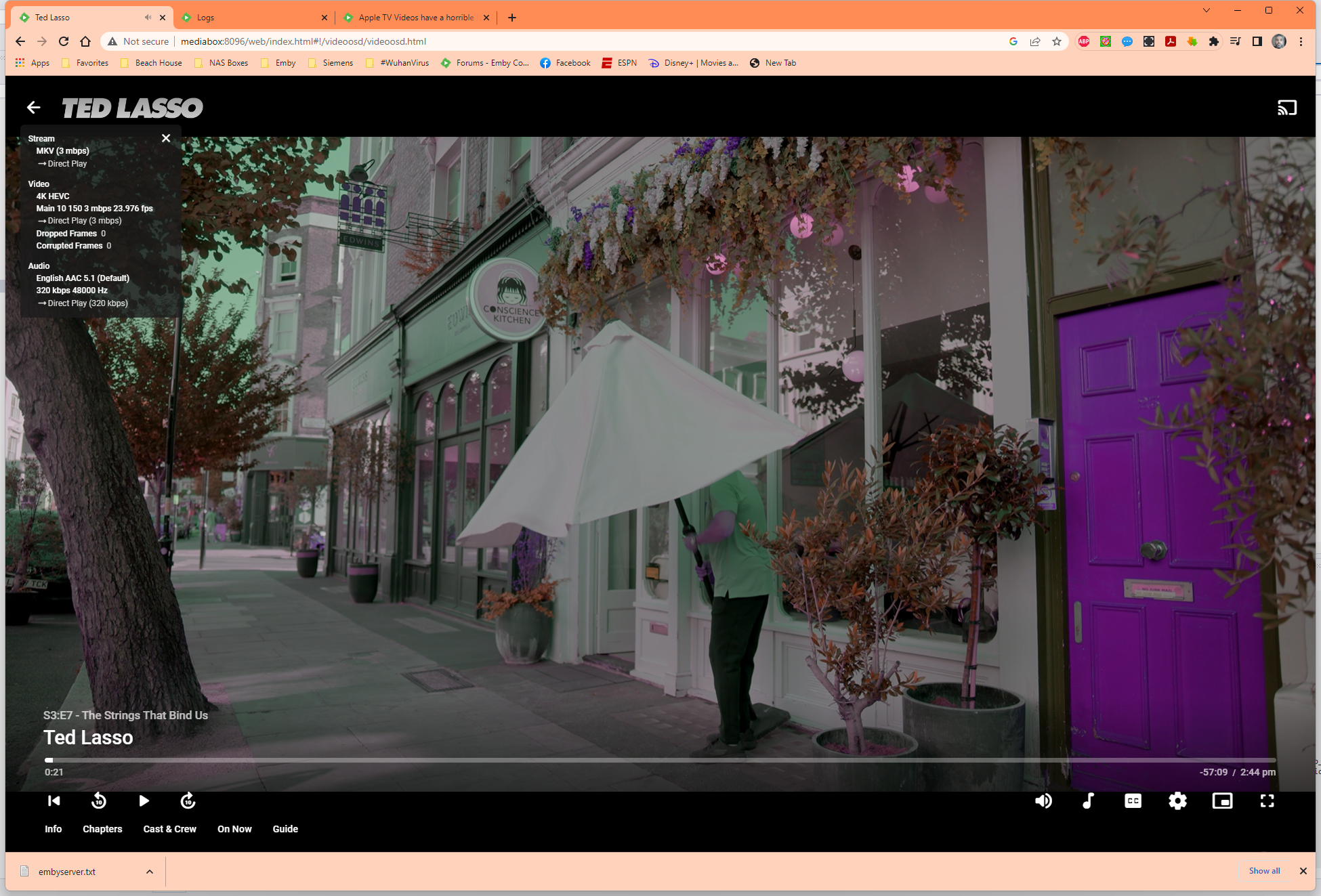The width and height of the screenshot is (1321, 896).
Task: Go to previous track
Action: pos(54,801)
